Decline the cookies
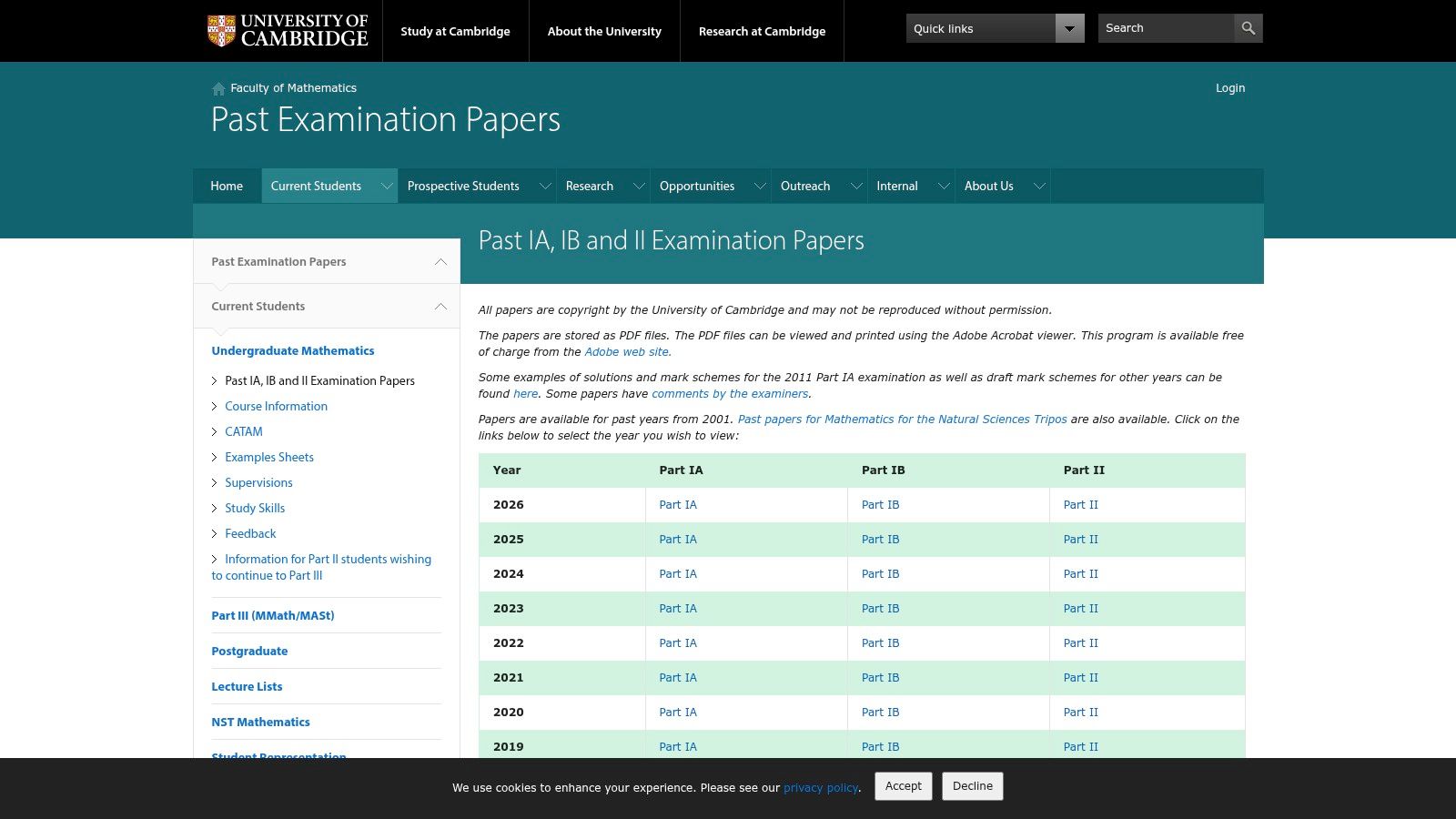The width and height of the screenshot is (1456, 819). point(973,786)
